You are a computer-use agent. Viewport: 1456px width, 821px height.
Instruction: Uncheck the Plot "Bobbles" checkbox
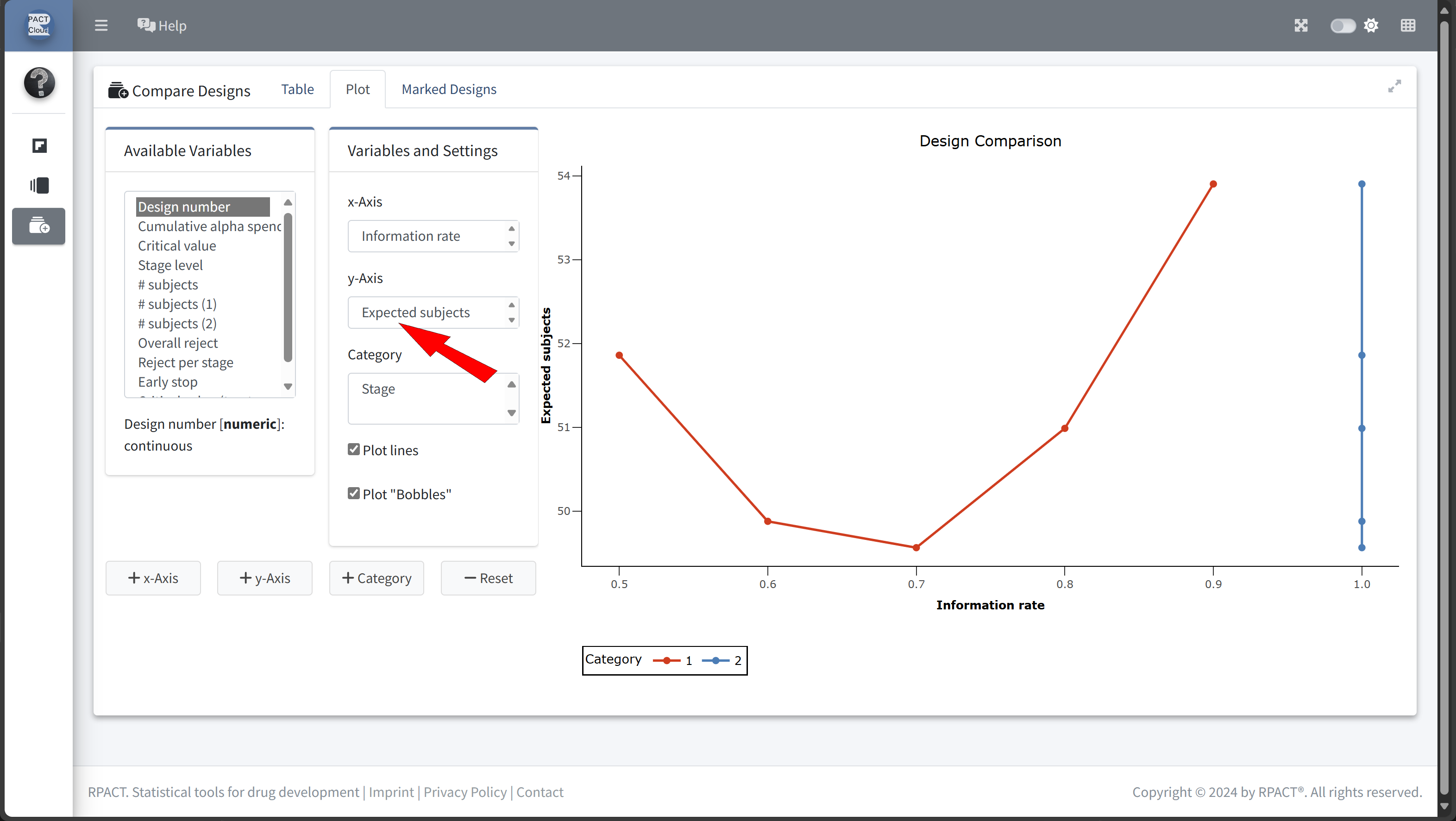(354, 493)
